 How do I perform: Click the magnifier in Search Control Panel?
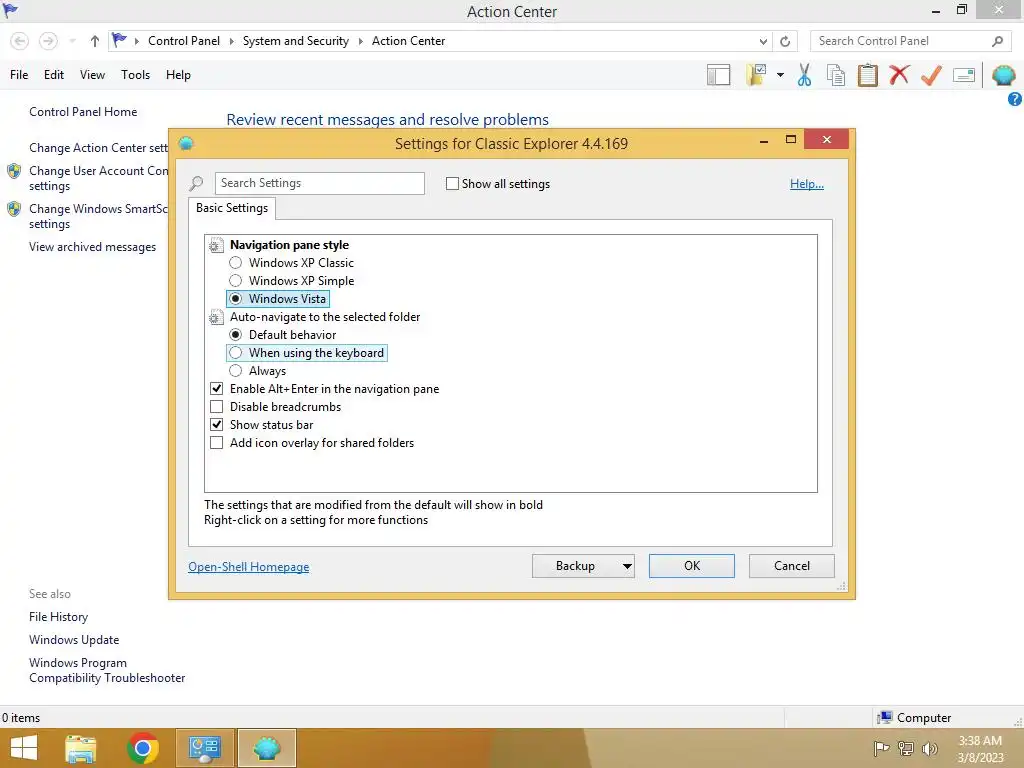[x=997, y=41]
